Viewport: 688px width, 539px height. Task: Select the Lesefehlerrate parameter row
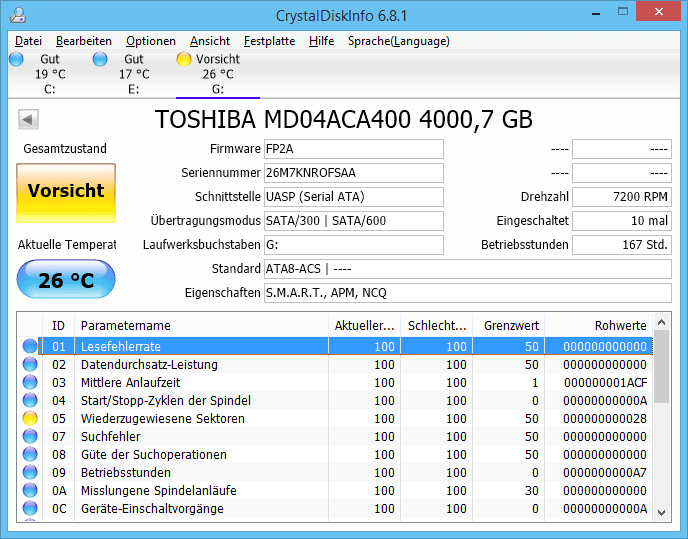click(x=337, y=346)
